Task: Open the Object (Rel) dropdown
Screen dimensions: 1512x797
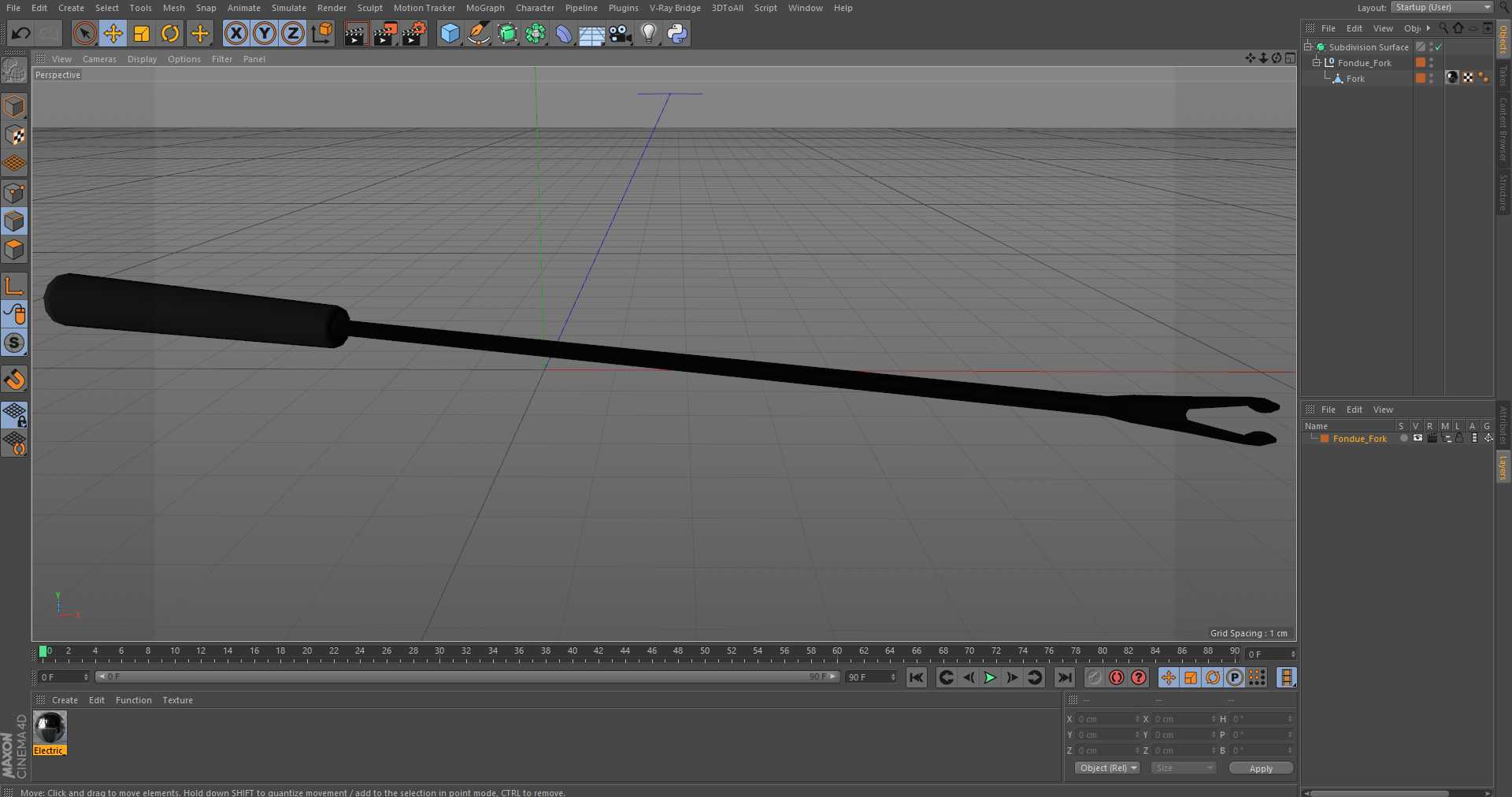Action: tap(1107, 768)
